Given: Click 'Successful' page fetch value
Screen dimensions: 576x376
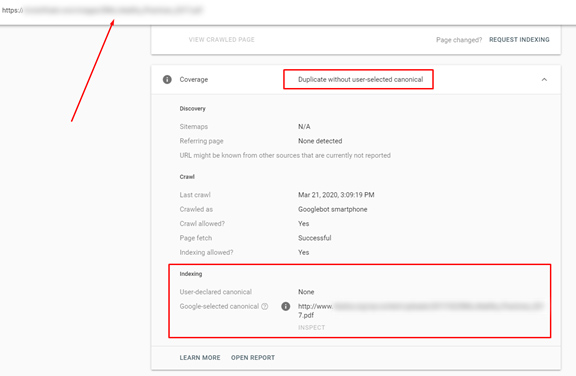Looking at the screenshot, I should click(x=314, y=238).
